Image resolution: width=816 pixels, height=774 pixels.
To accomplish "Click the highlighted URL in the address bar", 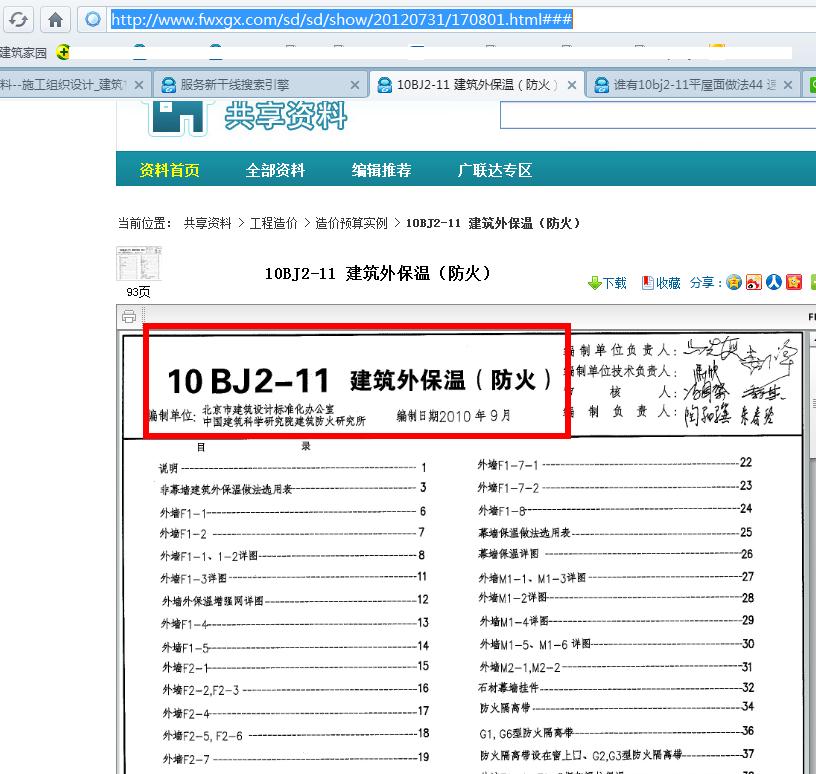I will click(x=341, y=20).
